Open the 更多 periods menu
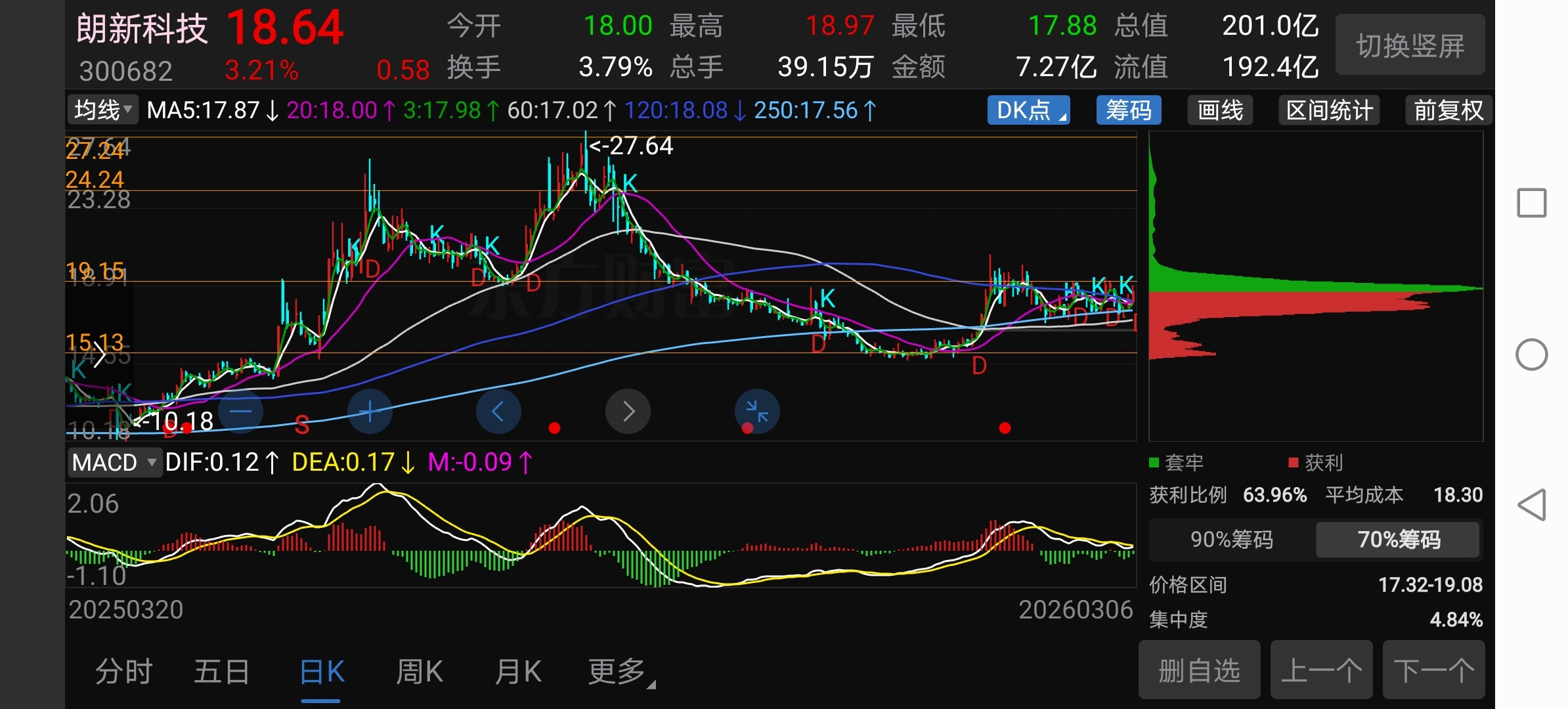 tap(619, 672)
